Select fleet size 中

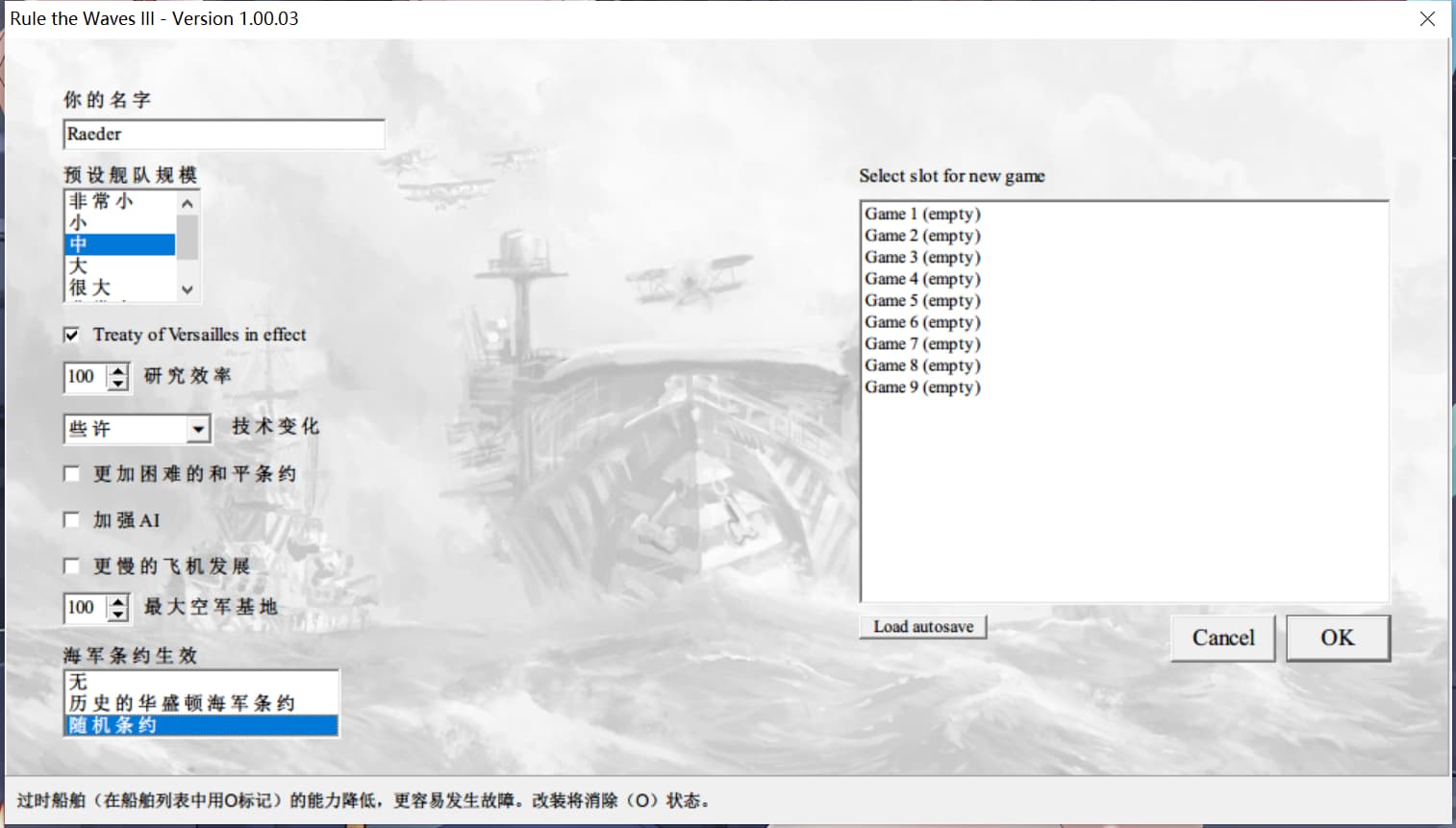(x=120, y=244)
